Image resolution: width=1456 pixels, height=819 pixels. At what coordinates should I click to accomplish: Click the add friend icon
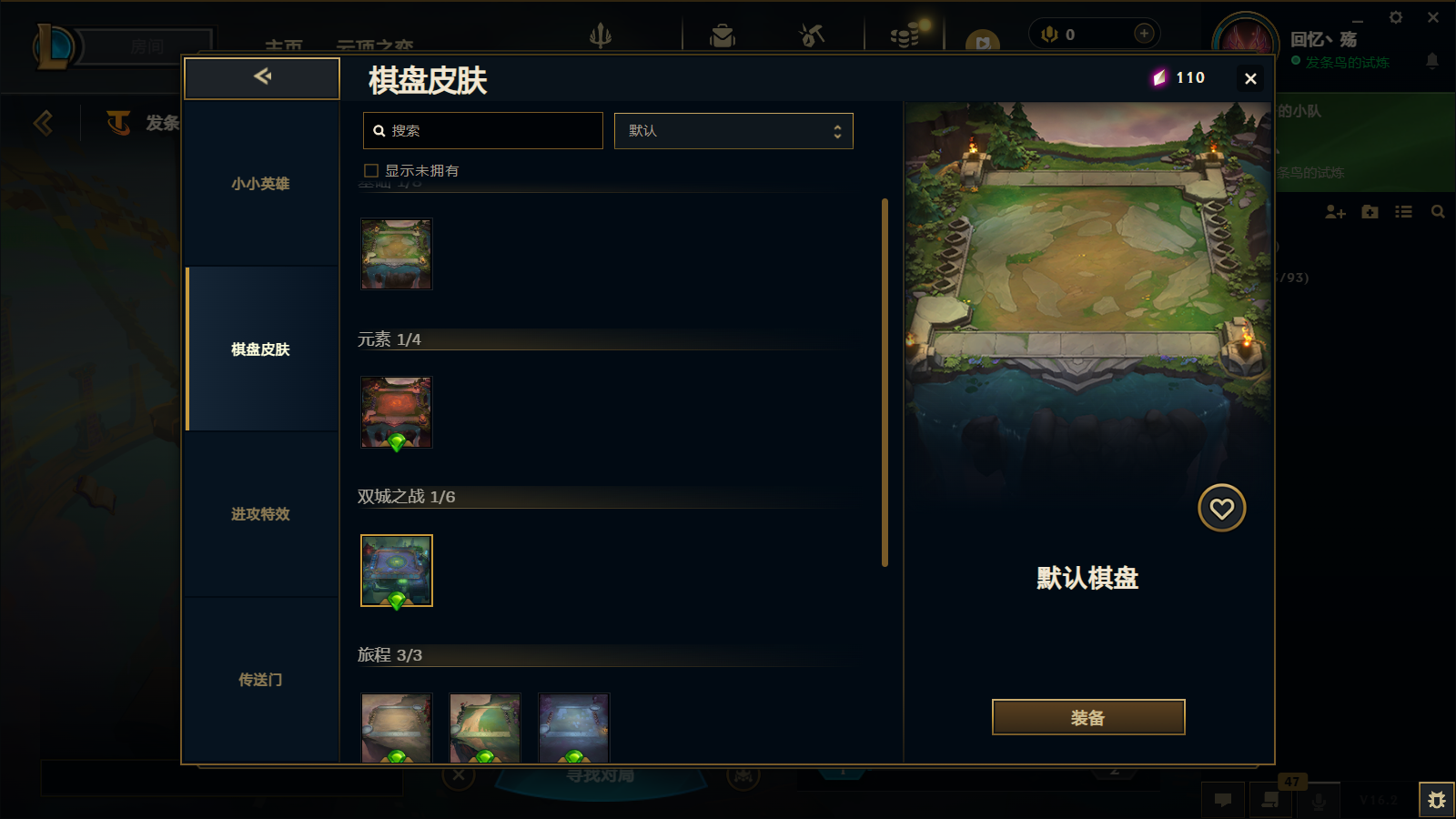1335,212
